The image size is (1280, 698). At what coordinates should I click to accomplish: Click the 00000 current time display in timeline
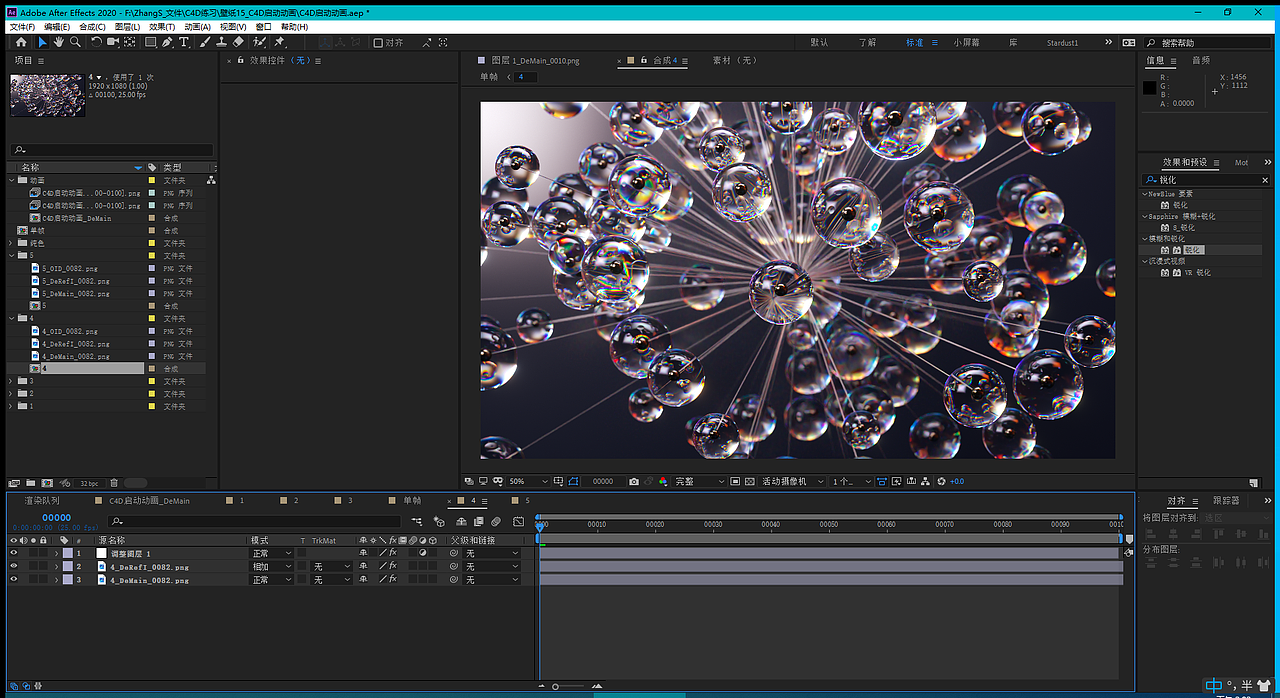click(56, 518)
